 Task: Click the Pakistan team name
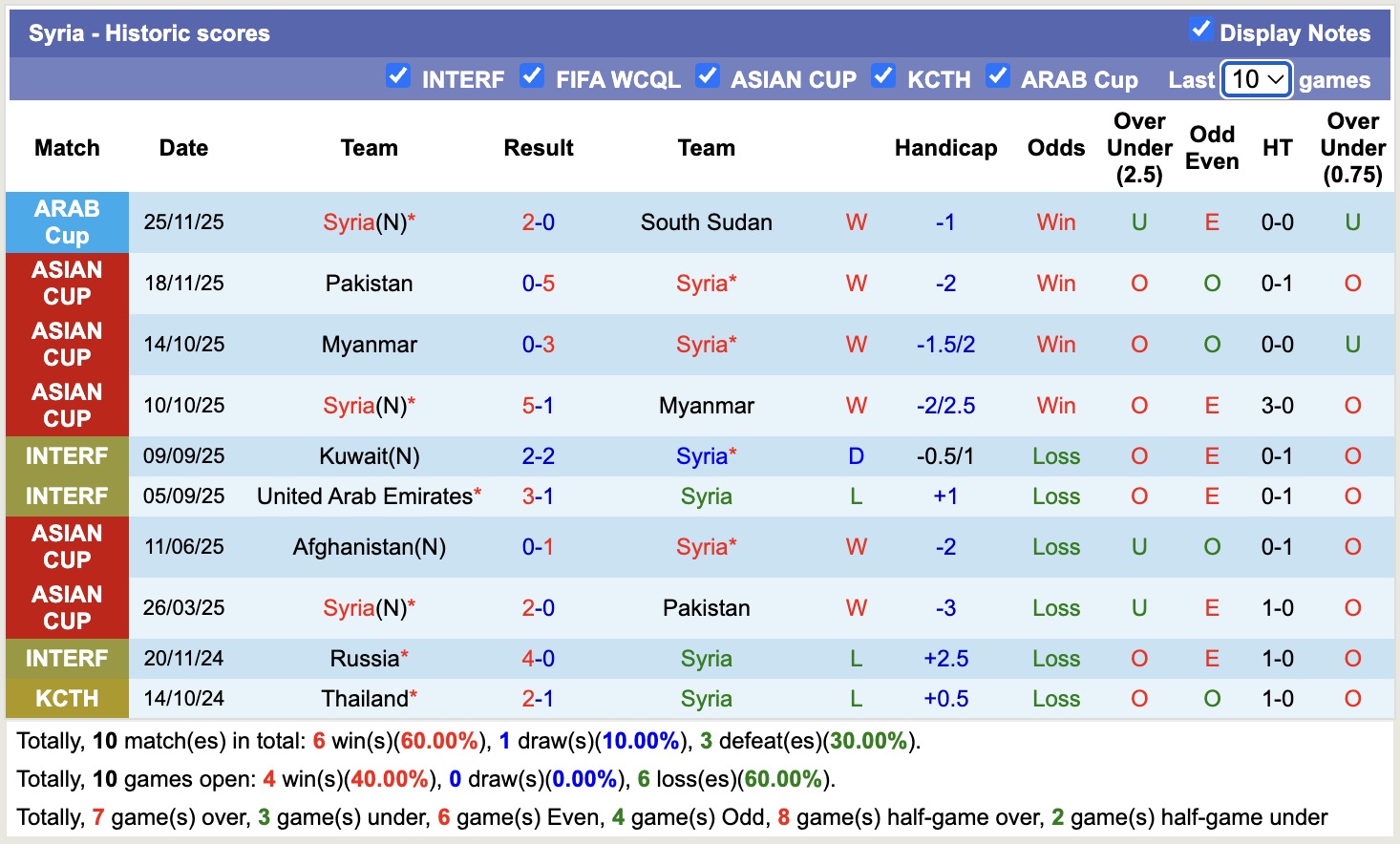click(x=369, y=283)
